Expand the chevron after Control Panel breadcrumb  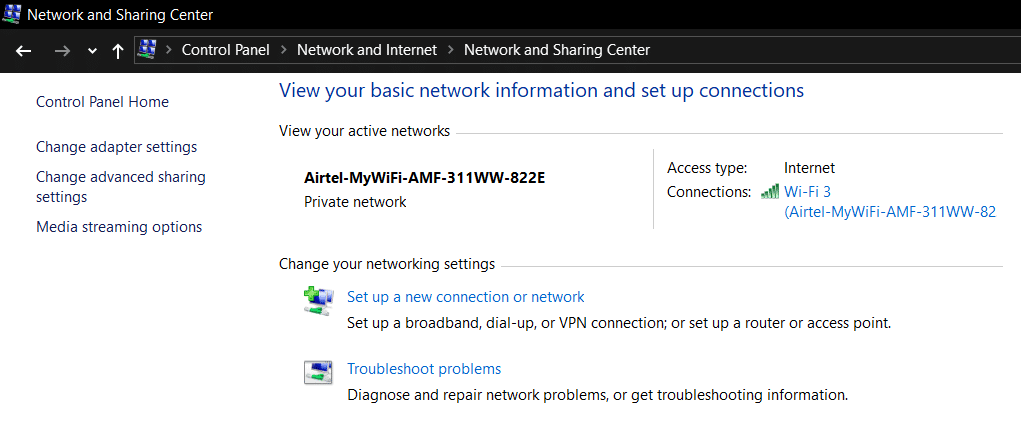[283, 50]
